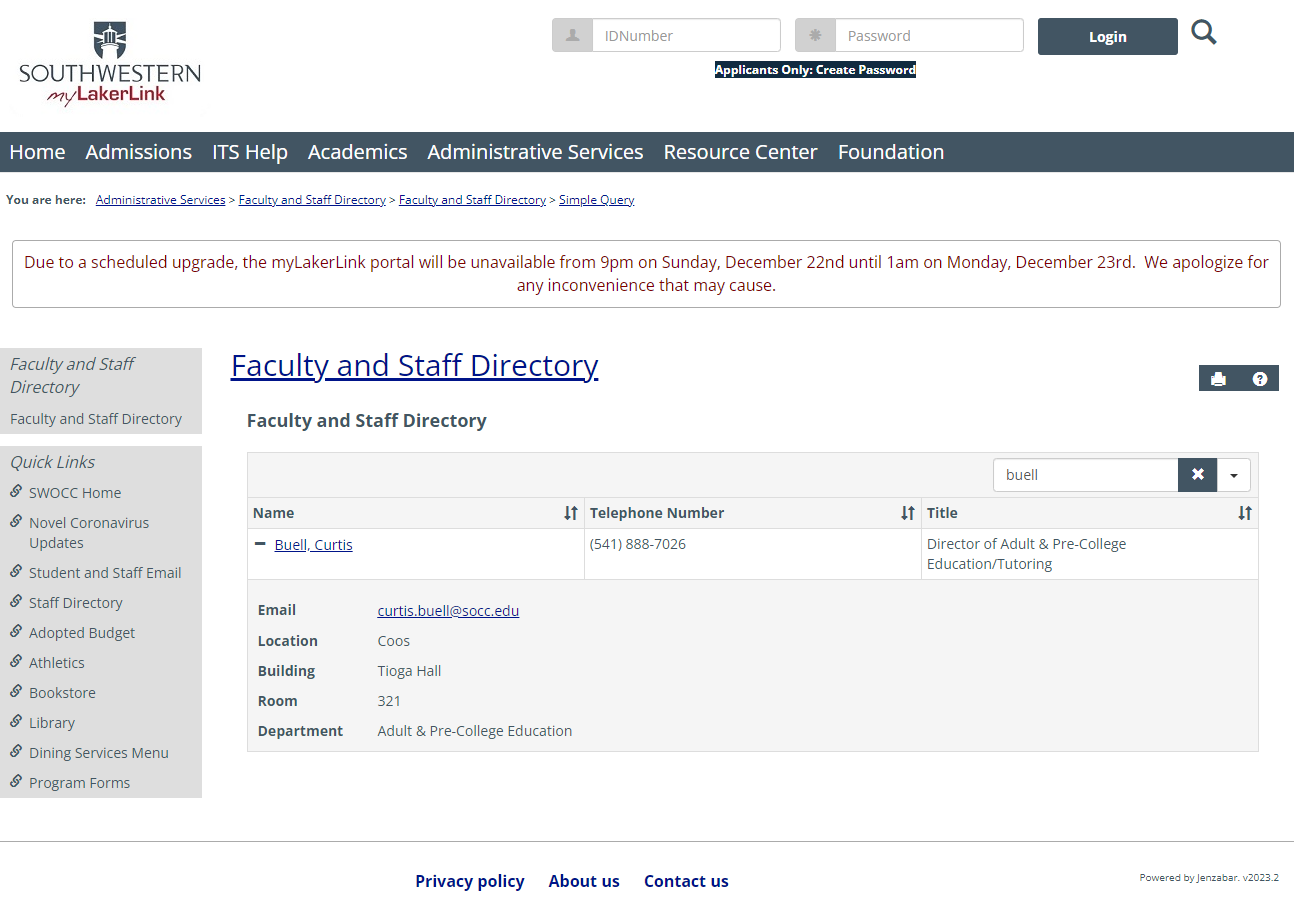Open Dining Services Menu quick link

tap(98, 753)
